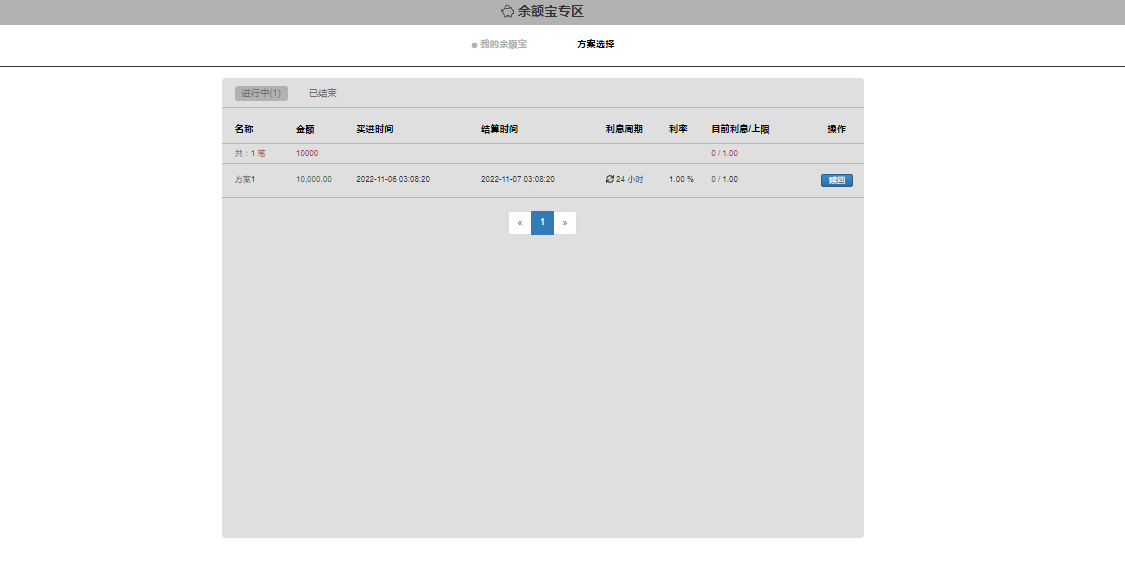Click the 金额 column header
The image size is (1125, 575).
[305, 129]
